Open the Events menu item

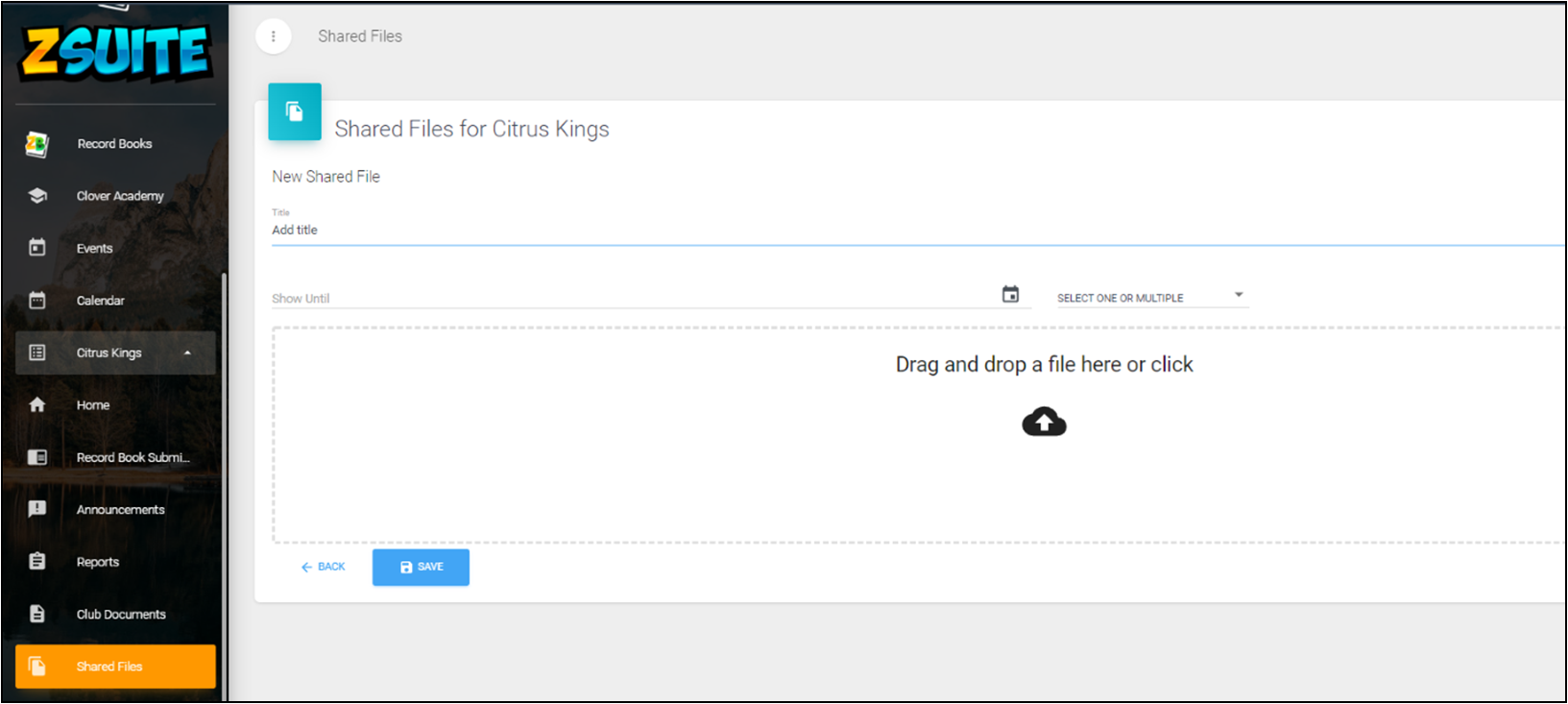(x=94, y=249)
